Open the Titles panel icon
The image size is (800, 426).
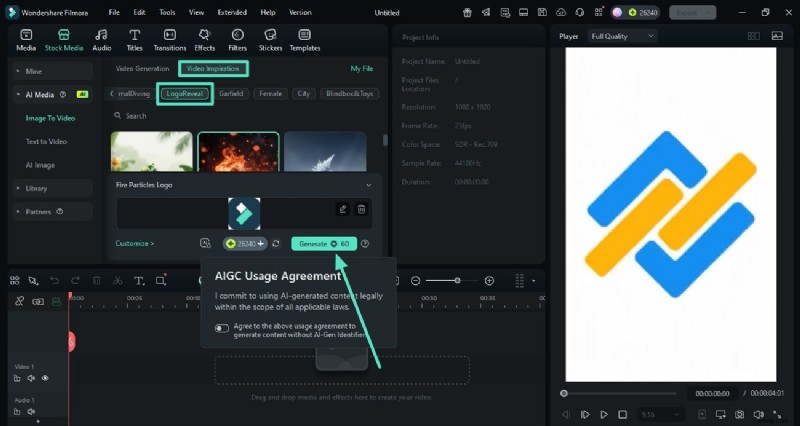(134, 38)
